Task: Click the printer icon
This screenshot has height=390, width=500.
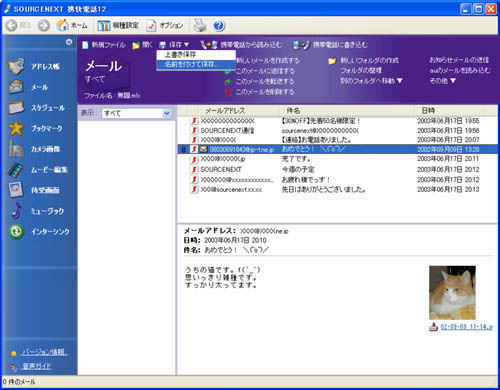Action: click(x=200, y=26)
